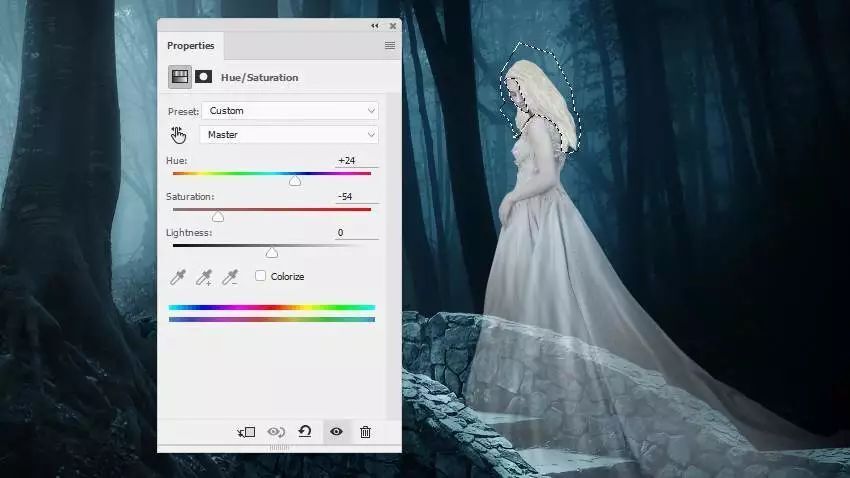Click the Lightness slider handle
Screen dimensions: 850x478
coord(272,253)
